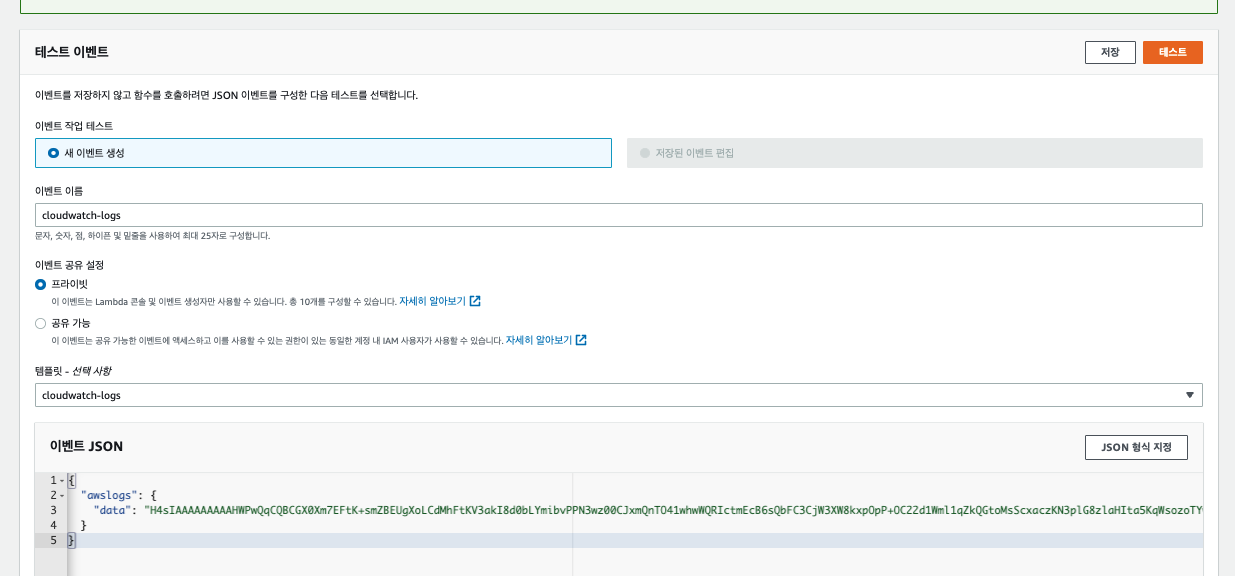Image resolution: width=1235 pixels, height=576 pixels.
Task: Click the base64 data string value
Action: (674, 510)
